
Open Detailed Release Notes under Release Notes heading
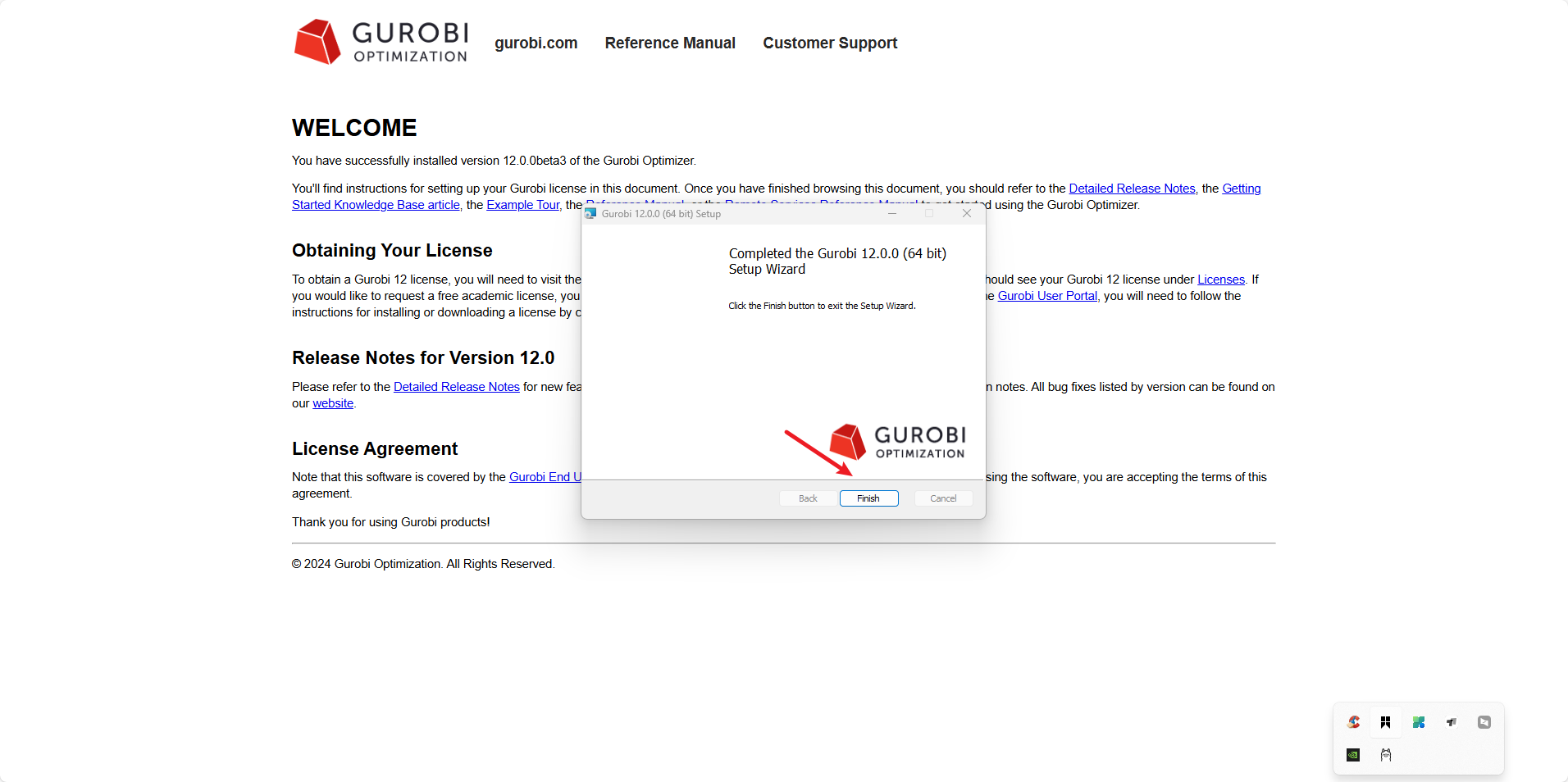click(x=457, y=387)
